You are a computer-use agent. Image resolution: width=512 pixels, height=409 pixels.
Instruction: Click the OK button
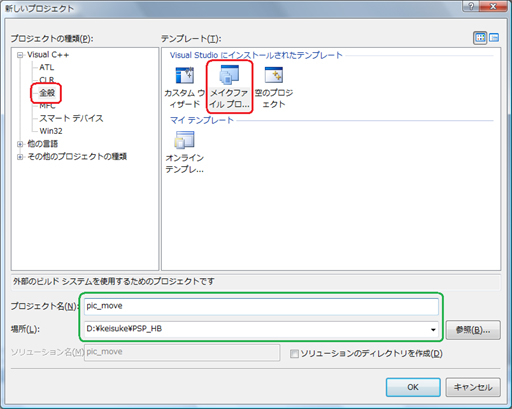pos(413,387)
